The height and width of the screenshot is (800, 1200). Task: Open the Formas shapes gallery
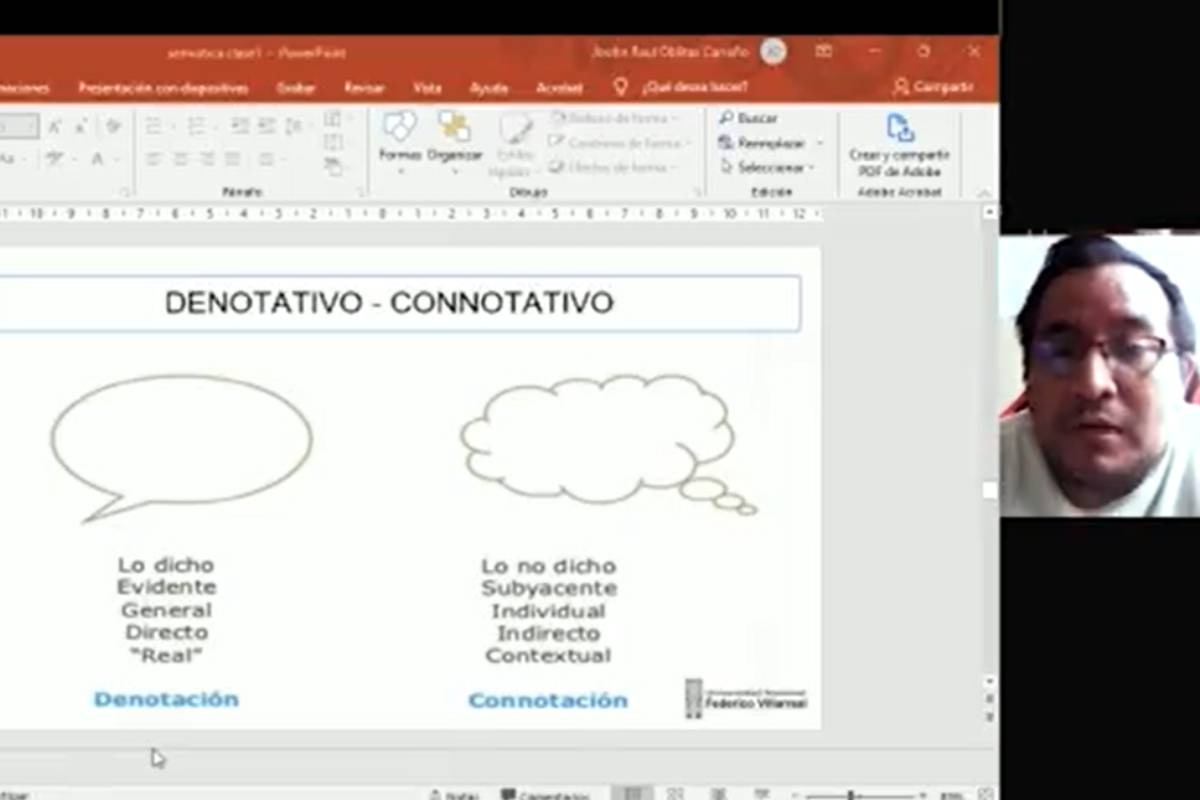[x=400, y=138]
